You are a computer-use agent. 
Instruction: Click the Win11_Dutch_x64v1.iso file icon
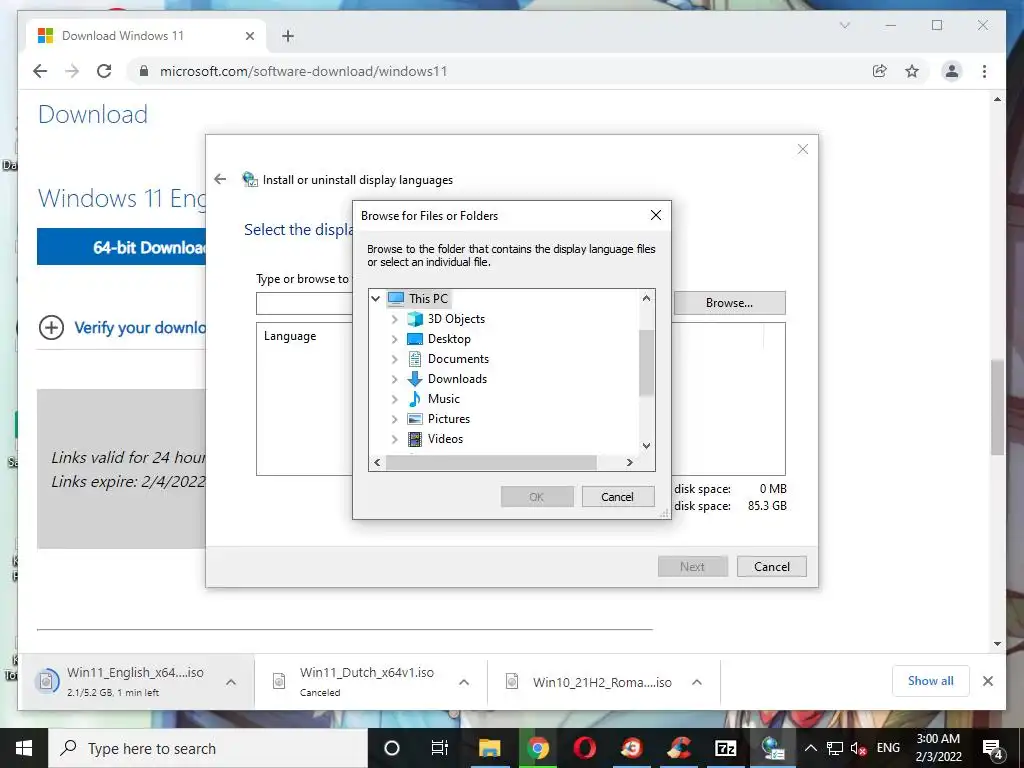(279, 681)
